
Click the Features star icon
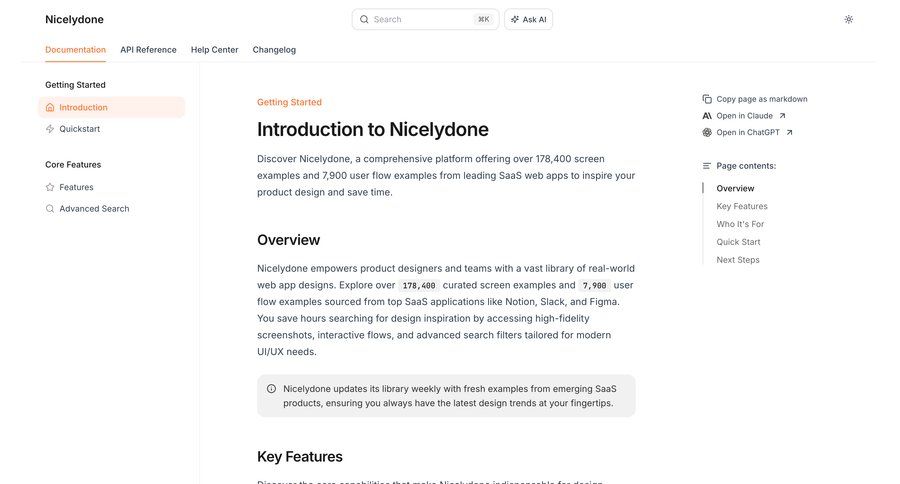point(50,187)
